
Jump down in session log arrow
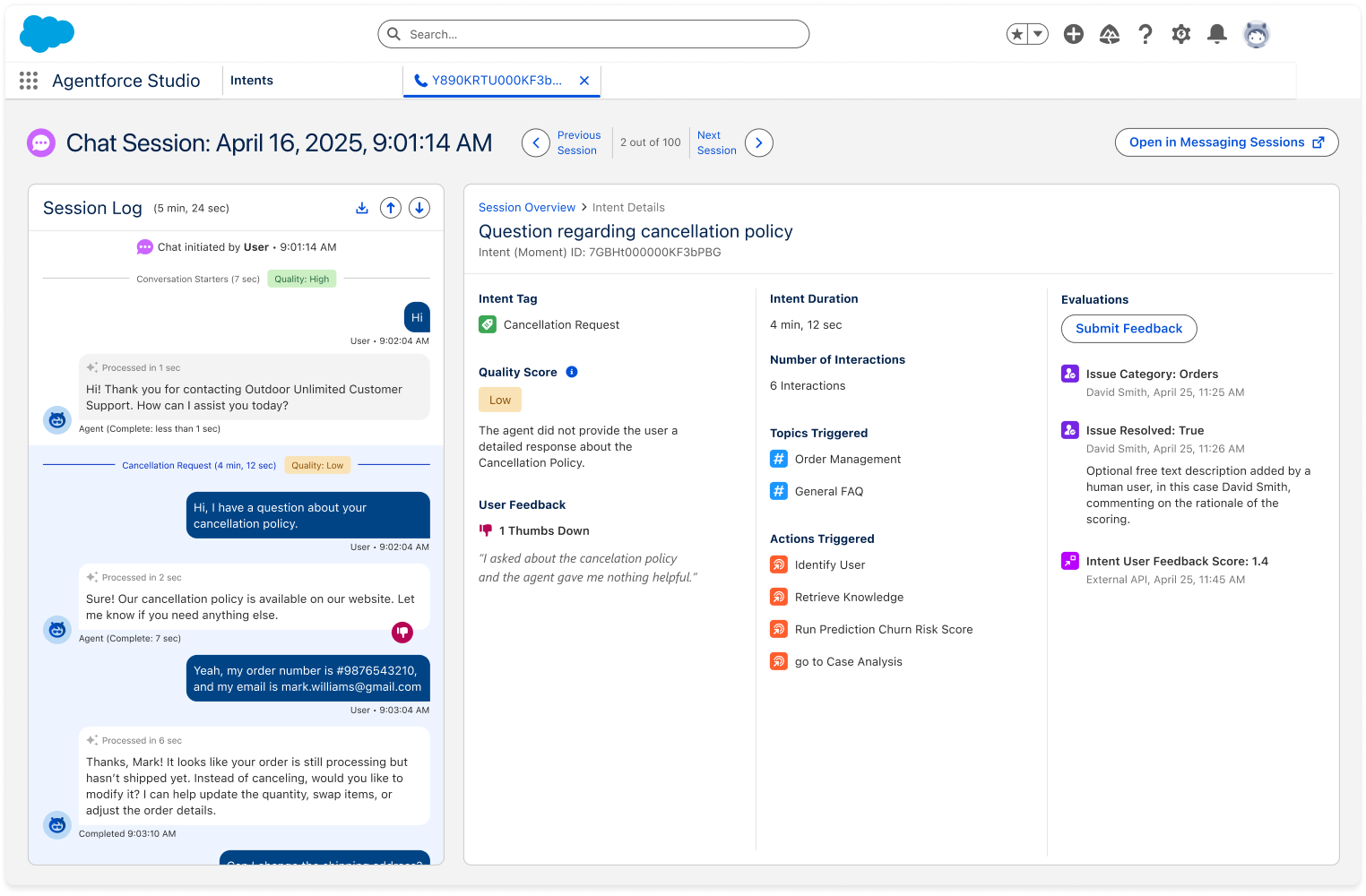click(419, 208)
